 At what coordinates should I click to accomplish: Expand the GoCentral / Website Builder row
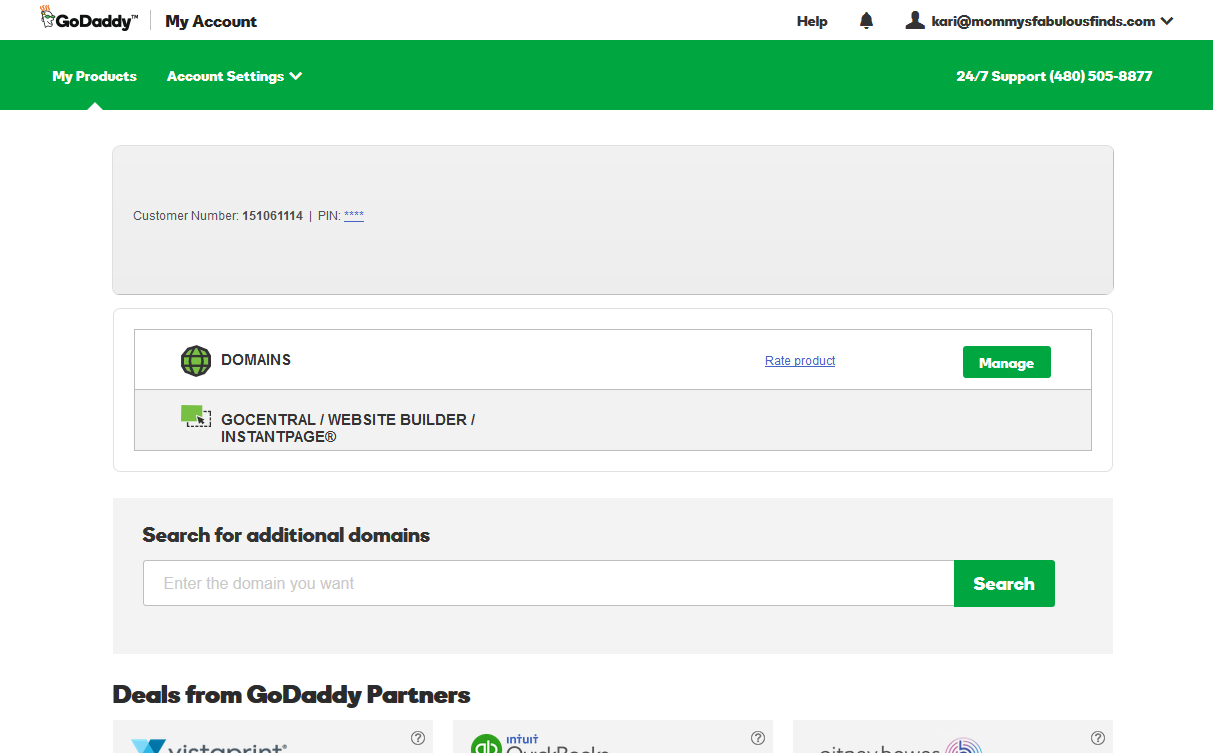[x=613, y=420]
